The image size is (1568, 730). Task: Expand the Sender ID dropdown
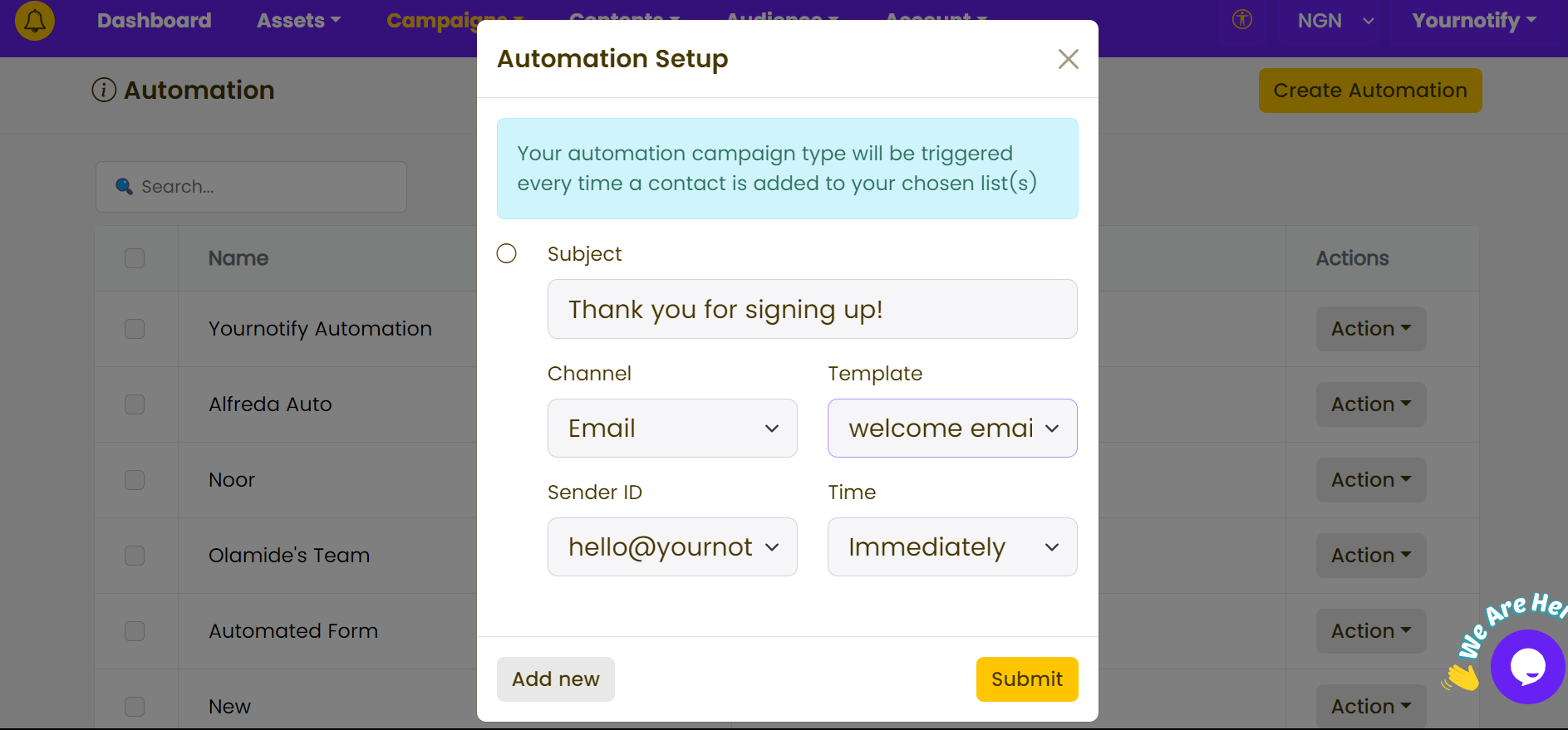coord(672,547)
